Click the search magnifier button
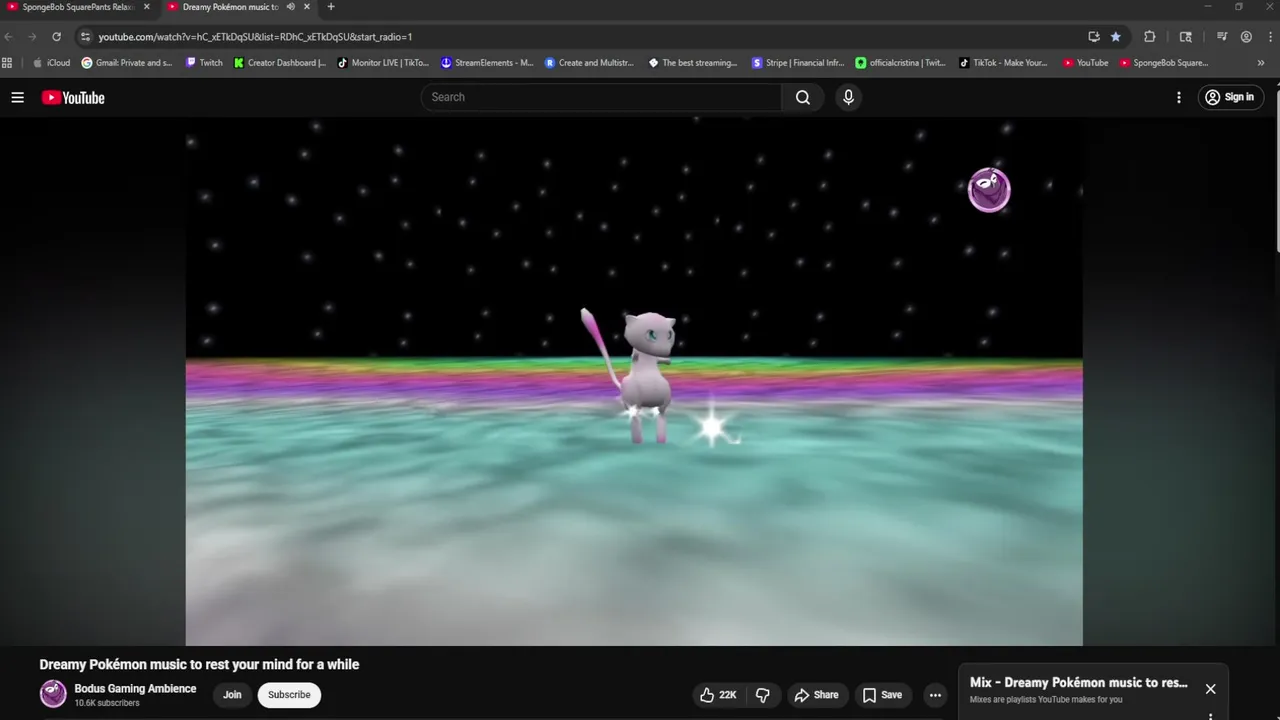This screenshot has height=720, width=1280. (x=803, y=97)
